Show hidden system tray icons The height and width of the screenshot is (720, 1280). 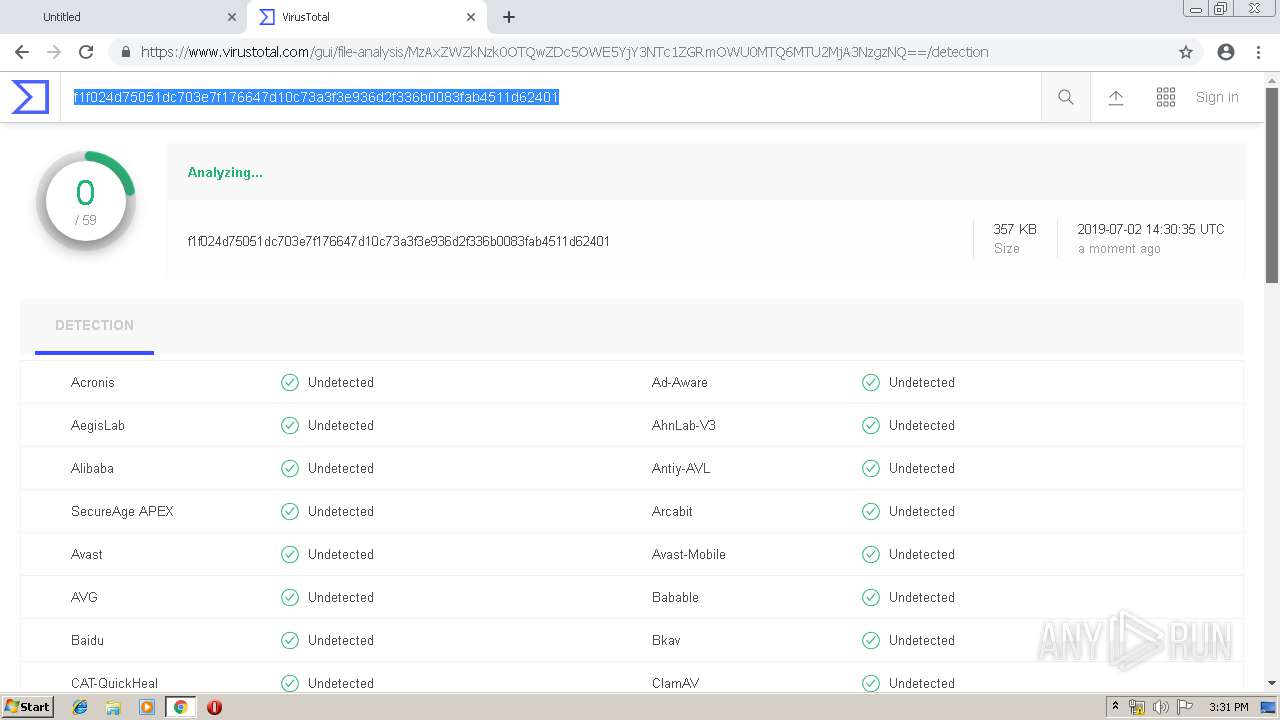(1115, 707)
